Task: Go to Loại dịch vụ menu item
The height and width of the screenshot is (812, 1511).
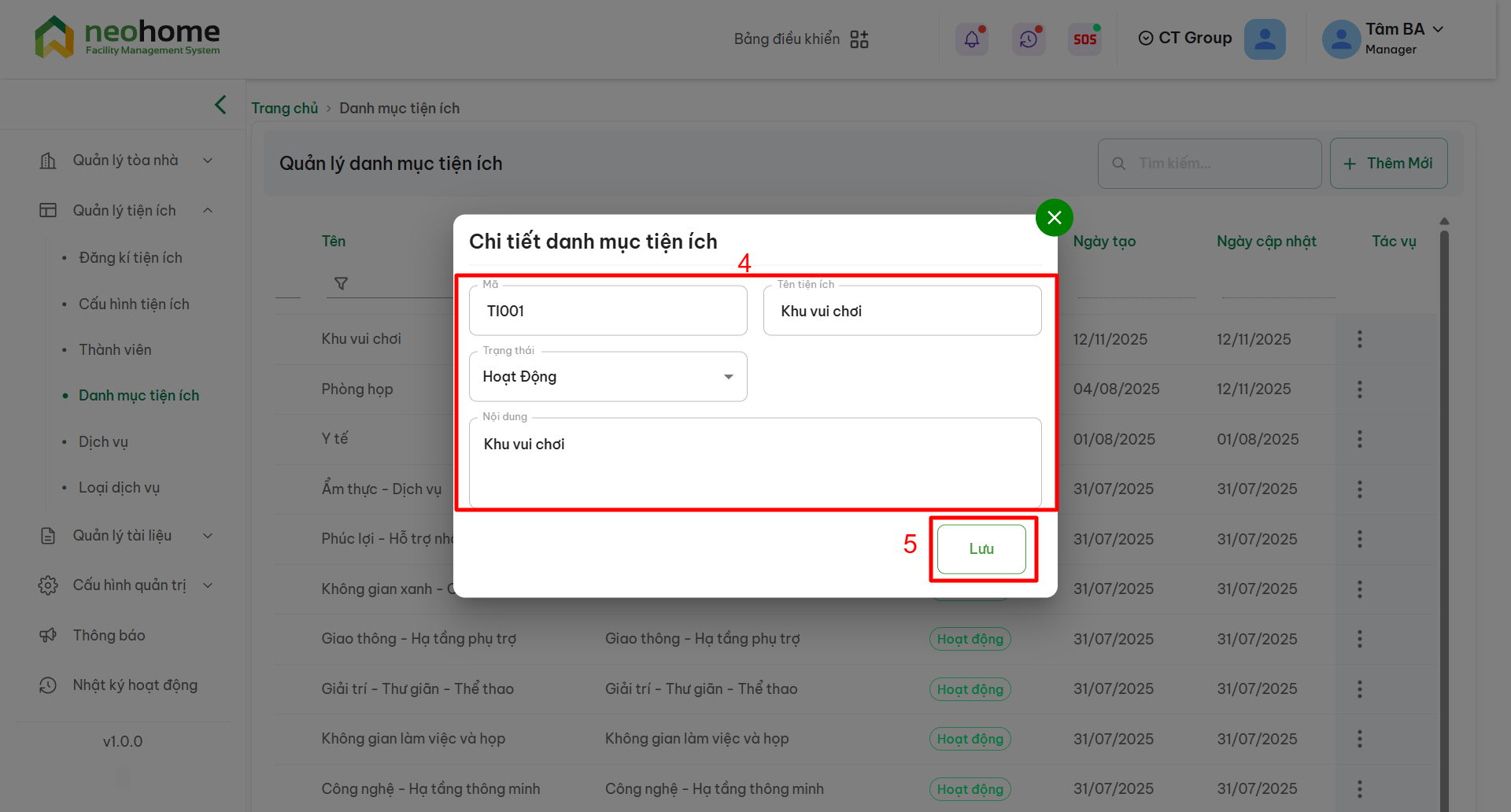Action: point(119,488)
